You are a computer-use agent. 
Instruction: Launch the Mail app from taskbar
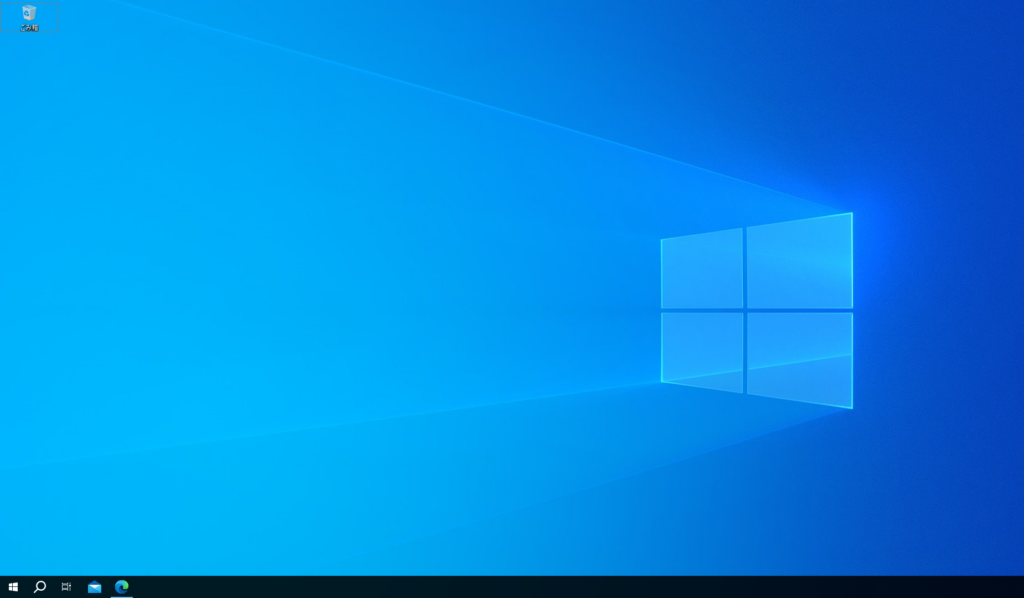tap(95, 587)
